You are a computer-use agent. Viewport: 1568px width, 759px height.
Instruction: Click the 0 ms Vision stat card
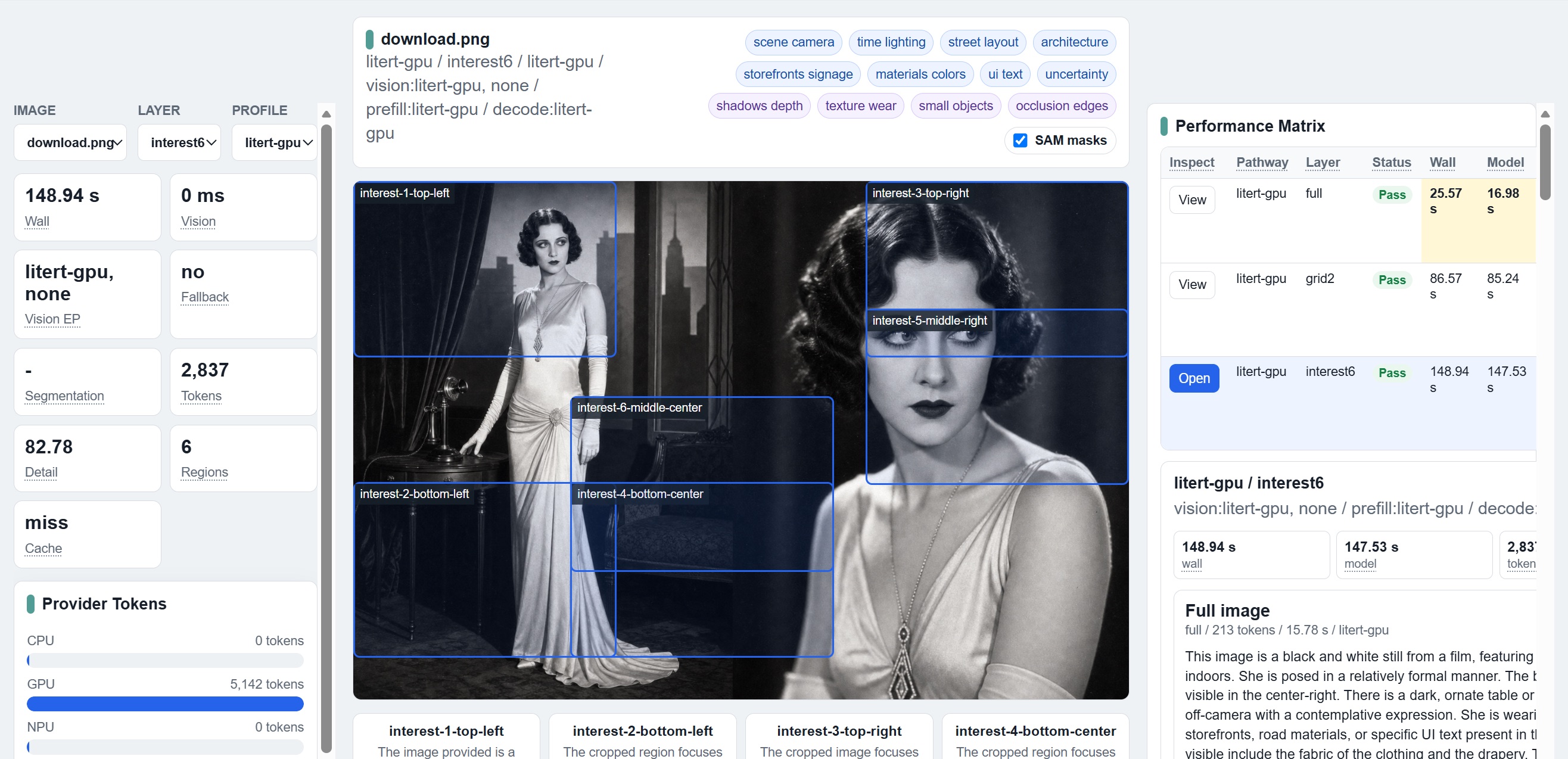[x=244, y=207]
